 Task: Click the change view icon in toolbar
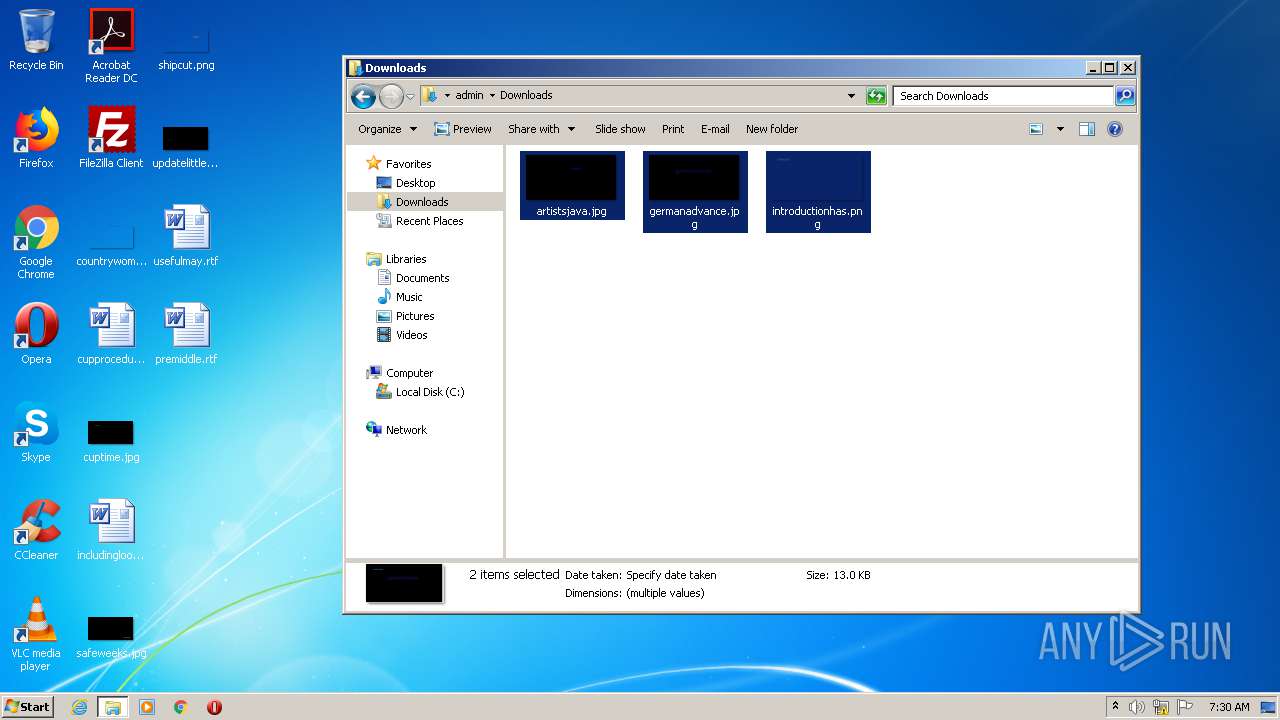pos(1036,129)
